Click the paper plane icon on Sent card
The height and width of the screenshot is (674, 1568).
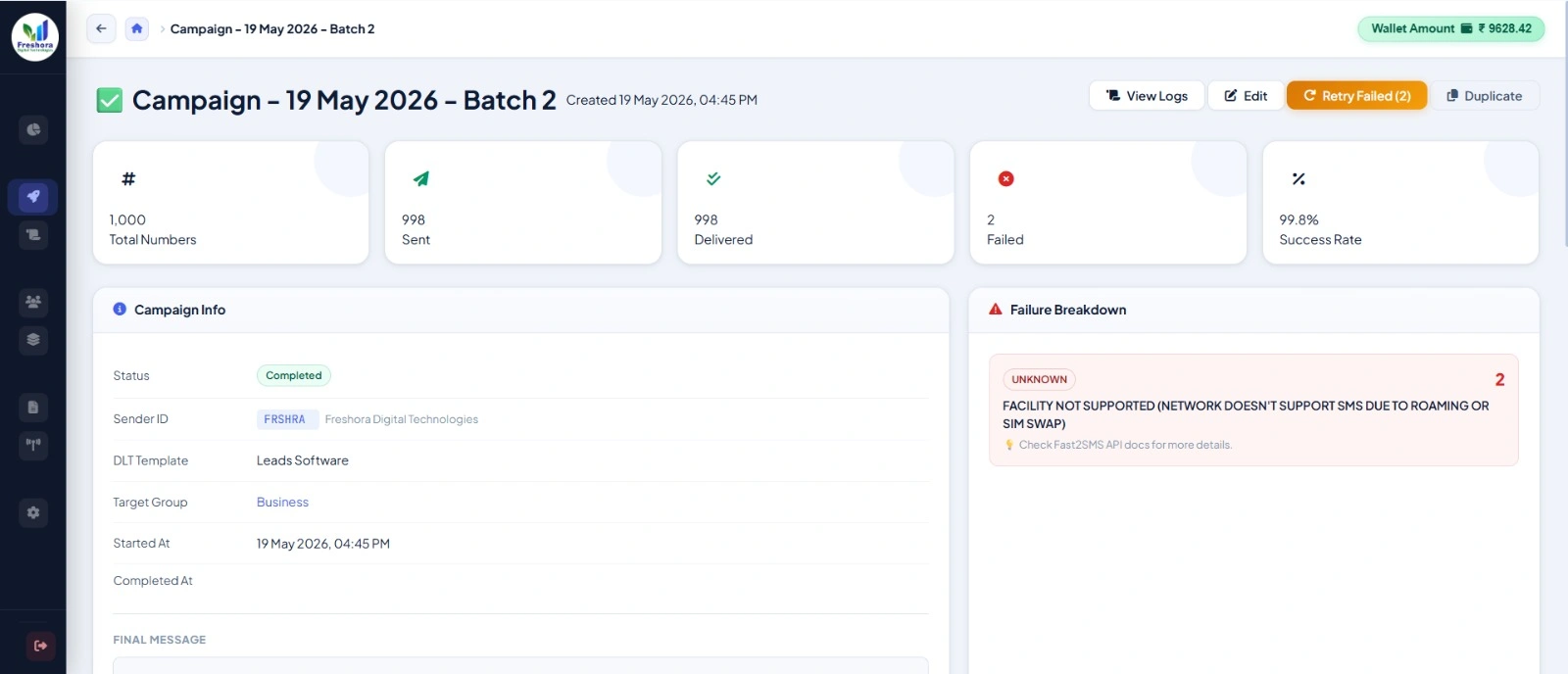pyautogui.click(x=421, y=178)
